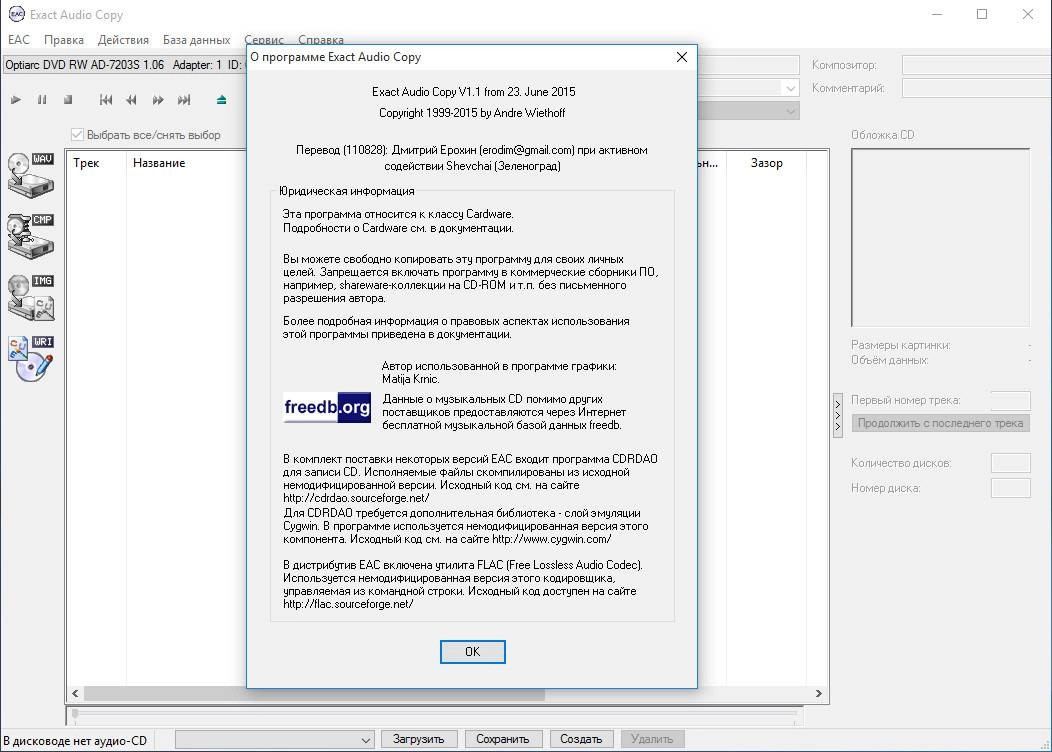Click the track list left scroll arrow
This screenshot has height=752, width=1052.
coord(75,694)
